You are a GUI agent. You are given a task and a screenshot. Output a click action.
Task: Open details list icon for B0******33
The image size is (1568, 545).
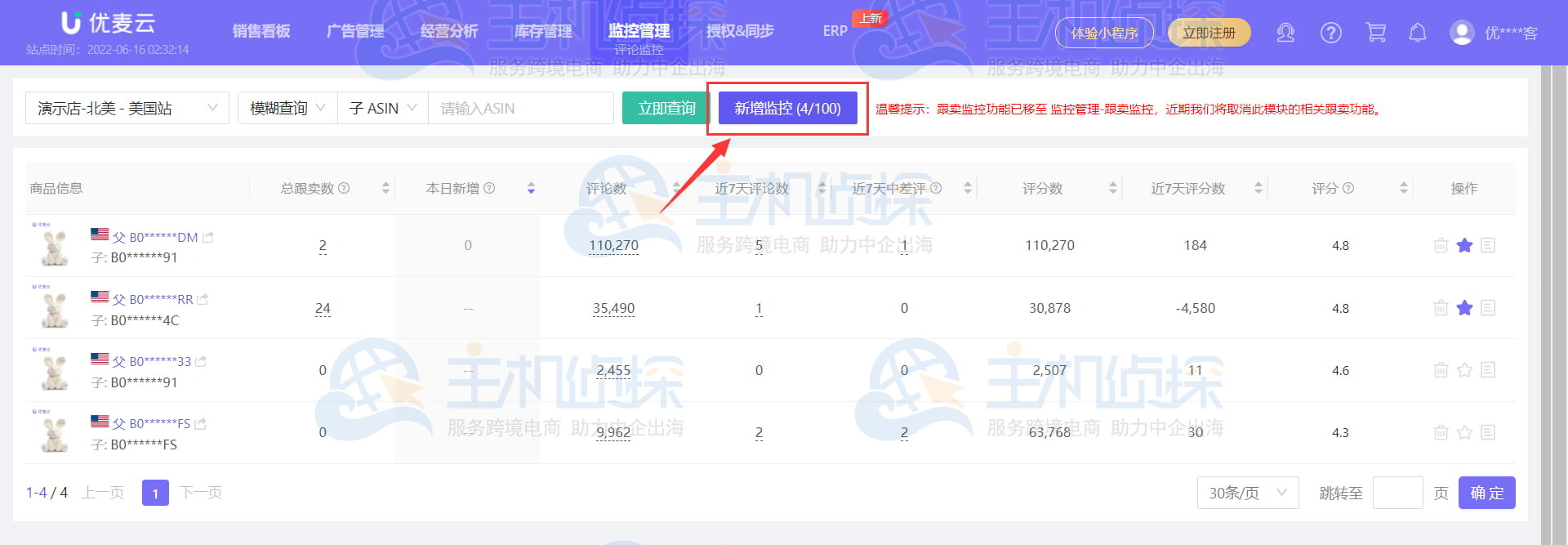click(x=1488, y=370)
